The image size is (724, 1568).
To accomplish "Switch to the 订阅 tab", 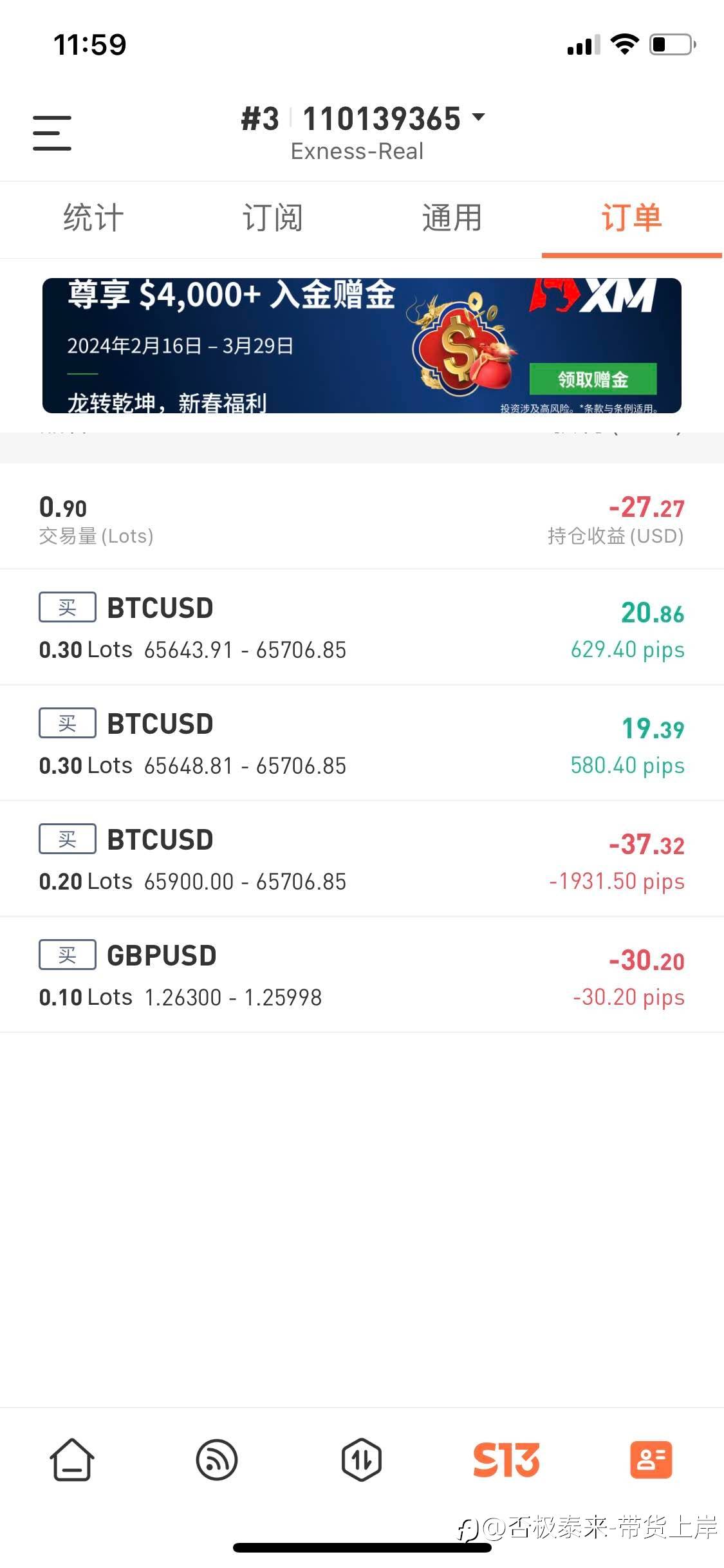I will pos(273,218).
